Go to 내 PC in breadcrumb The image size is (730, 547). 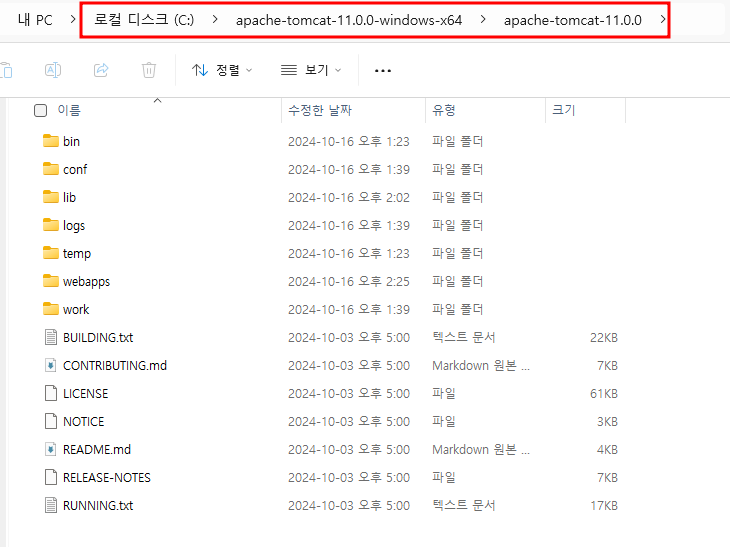click(x=35, y=20)
